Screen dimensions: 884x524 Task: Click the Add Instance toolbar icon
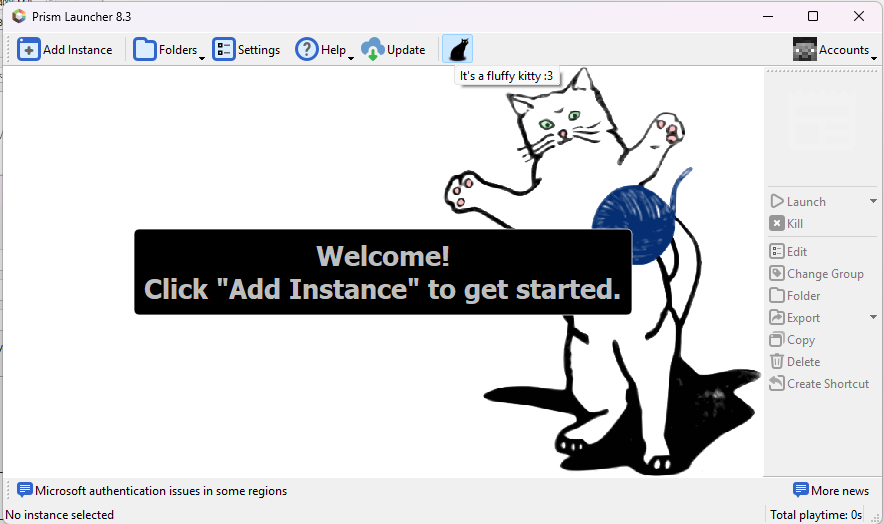29,50
